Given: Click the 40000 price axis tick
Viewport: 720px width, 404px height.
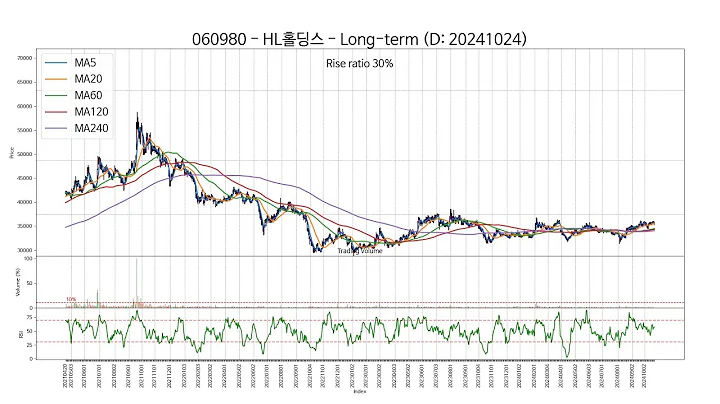Looking at the screenshot, I should click(25, 202).
